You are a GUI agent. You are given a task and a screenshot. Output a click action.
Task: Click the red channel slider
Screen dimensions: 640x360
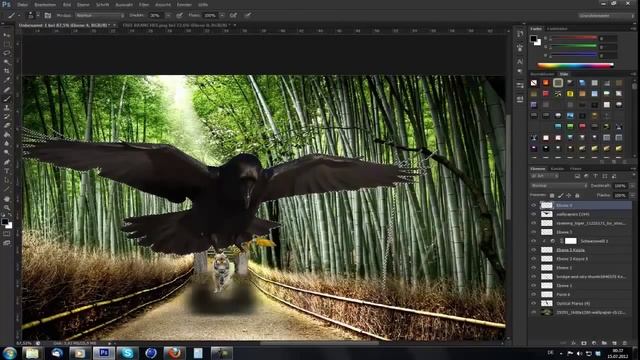[x=573, y=38]
